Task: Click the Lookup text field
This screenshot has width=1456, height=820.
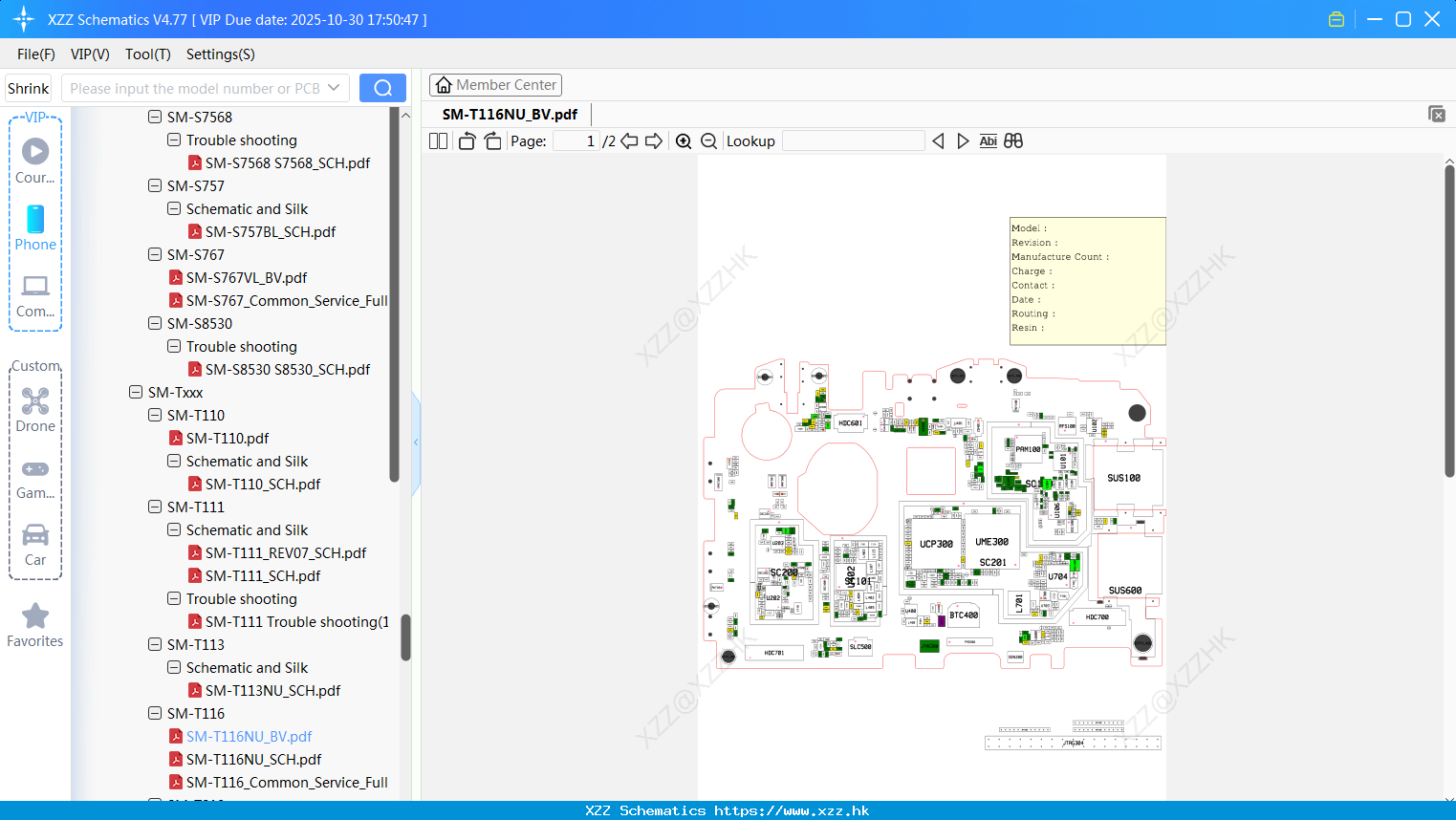Action: click(x=853, y=140)
